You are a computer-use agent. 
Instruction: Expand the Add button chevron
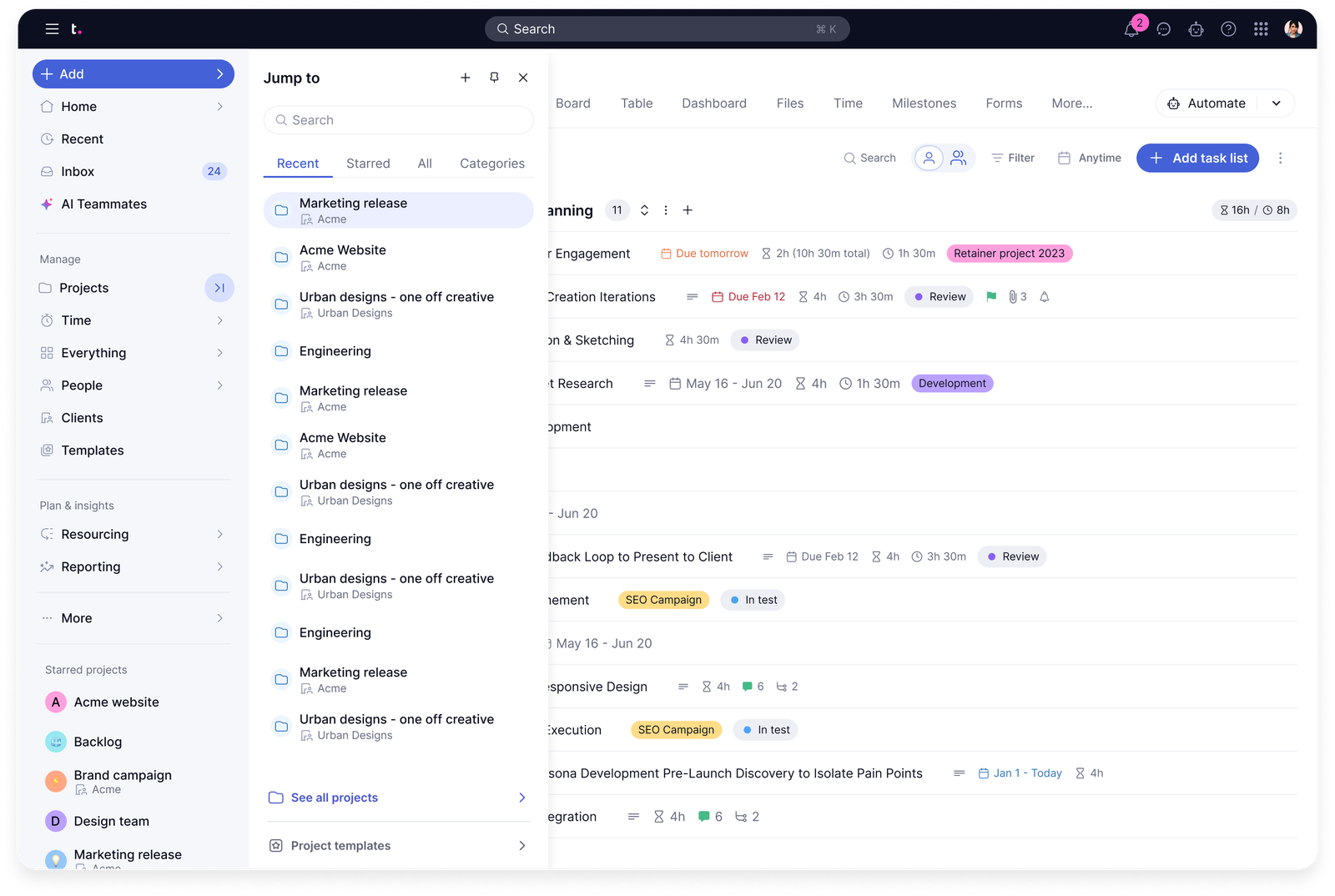click(x=219, y=74)
